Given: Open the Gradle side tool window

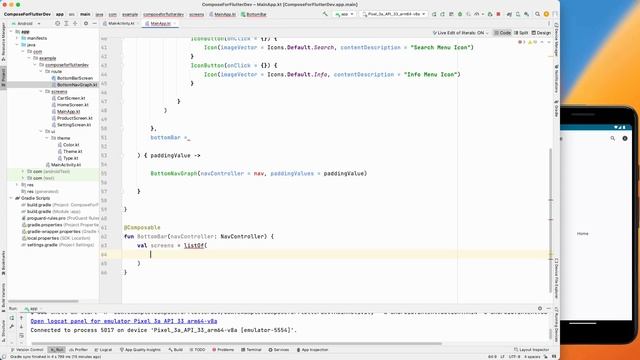Looking at the screenshot, I should coord(556,108).
